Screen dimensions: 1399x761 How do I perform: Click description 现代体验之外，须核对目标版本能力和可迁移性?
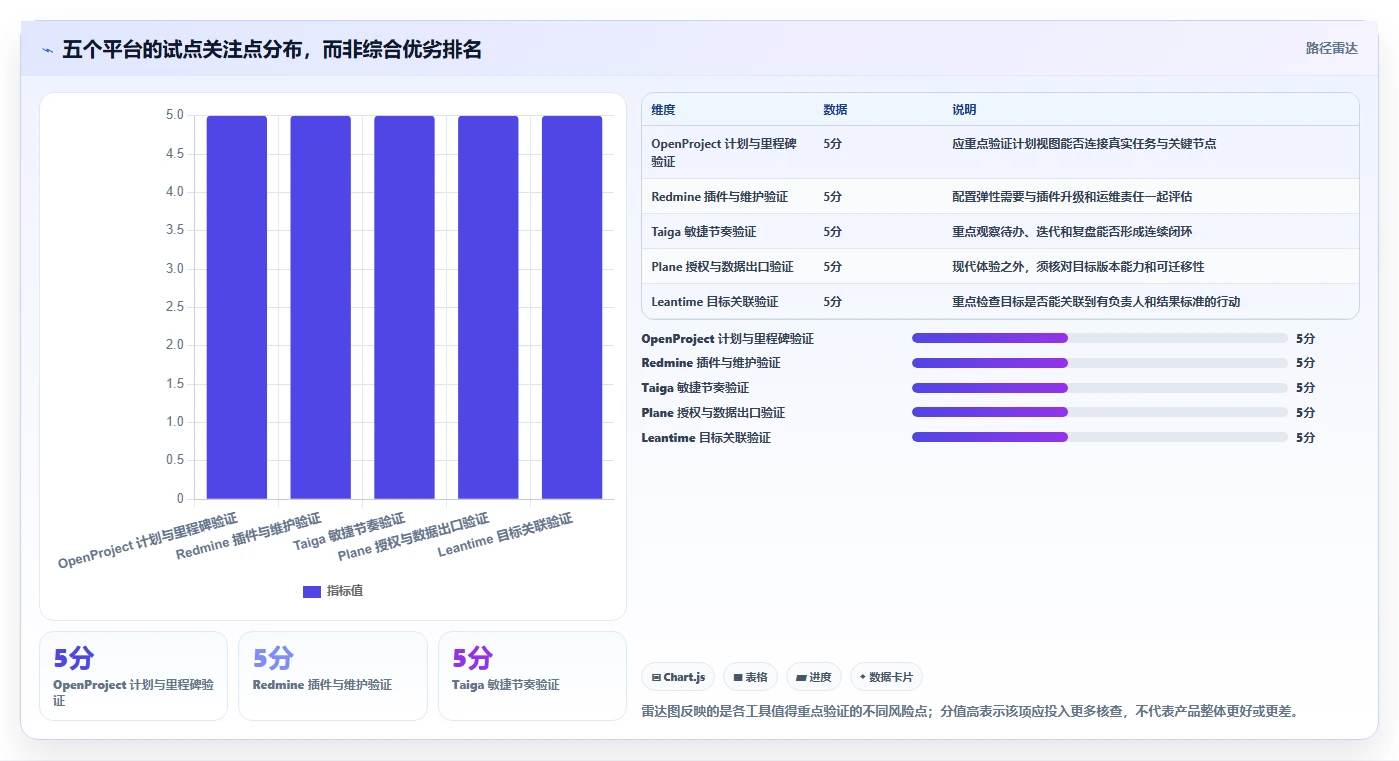tap(1078, 267)
